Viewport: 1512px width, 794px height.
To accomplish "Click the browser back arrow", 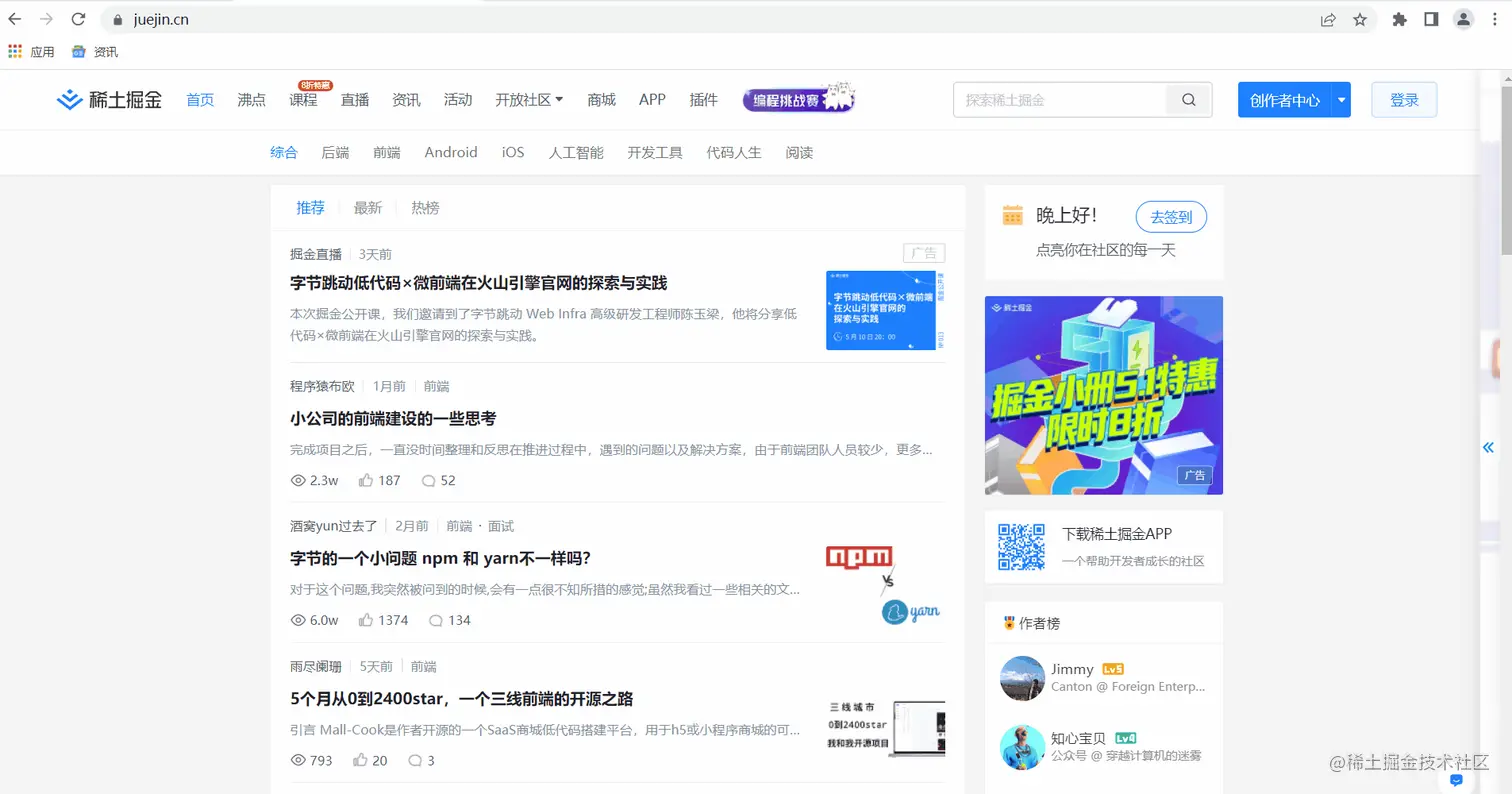I will 15,19.
